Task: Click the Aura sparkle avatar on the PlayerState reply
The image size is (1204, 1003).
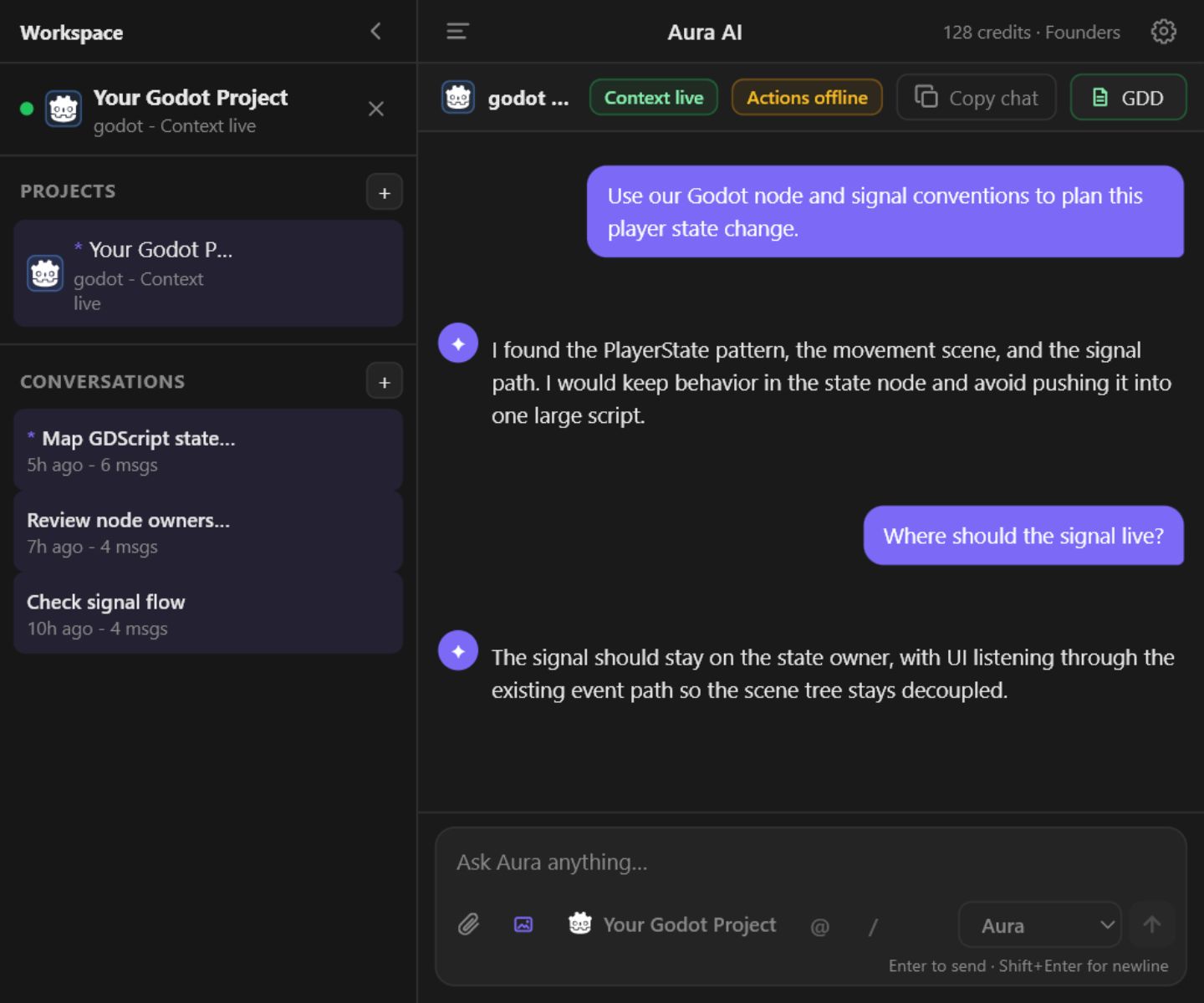Action: (x=458, y=343)
